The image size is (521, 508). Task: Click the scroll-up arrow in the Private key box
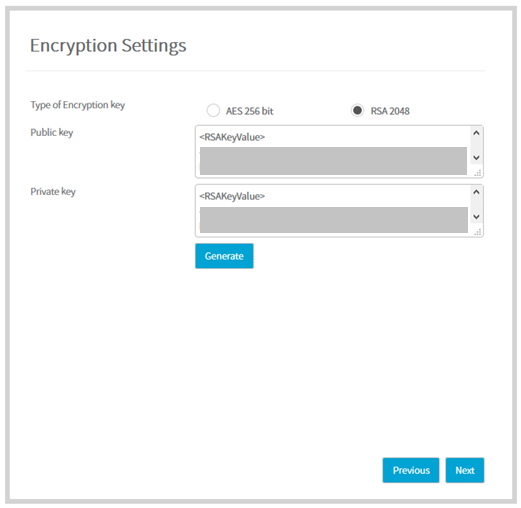476,192
